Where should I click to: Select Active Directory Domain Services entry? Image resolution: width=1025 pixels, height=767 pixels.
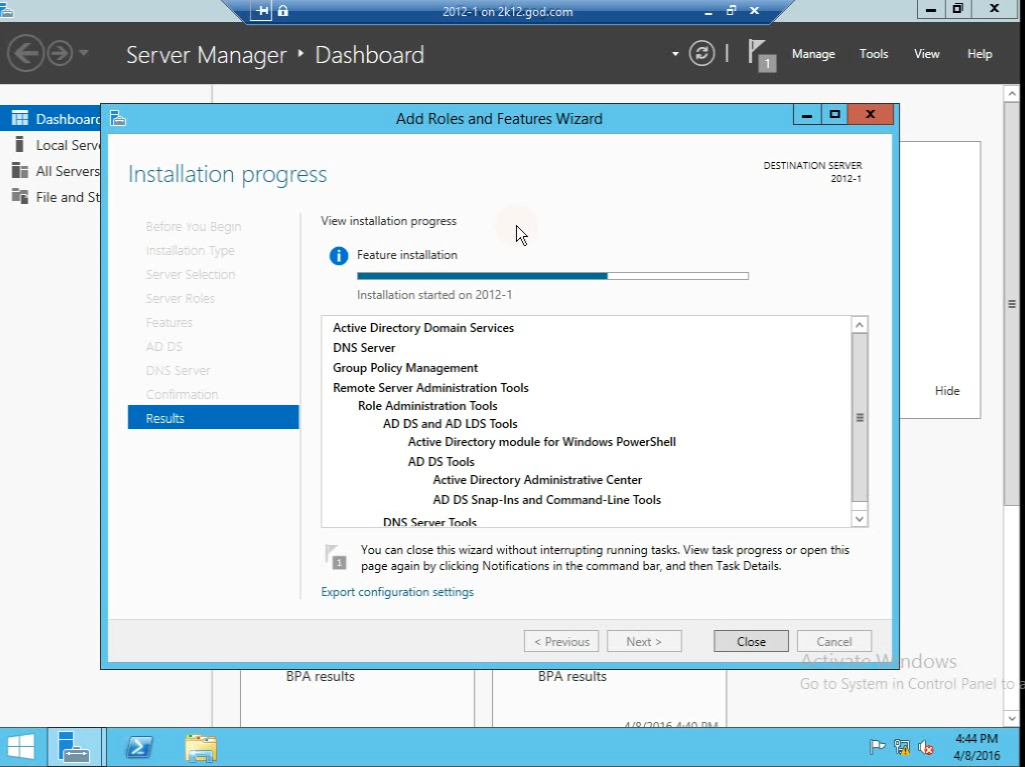(x=423, y=328)
